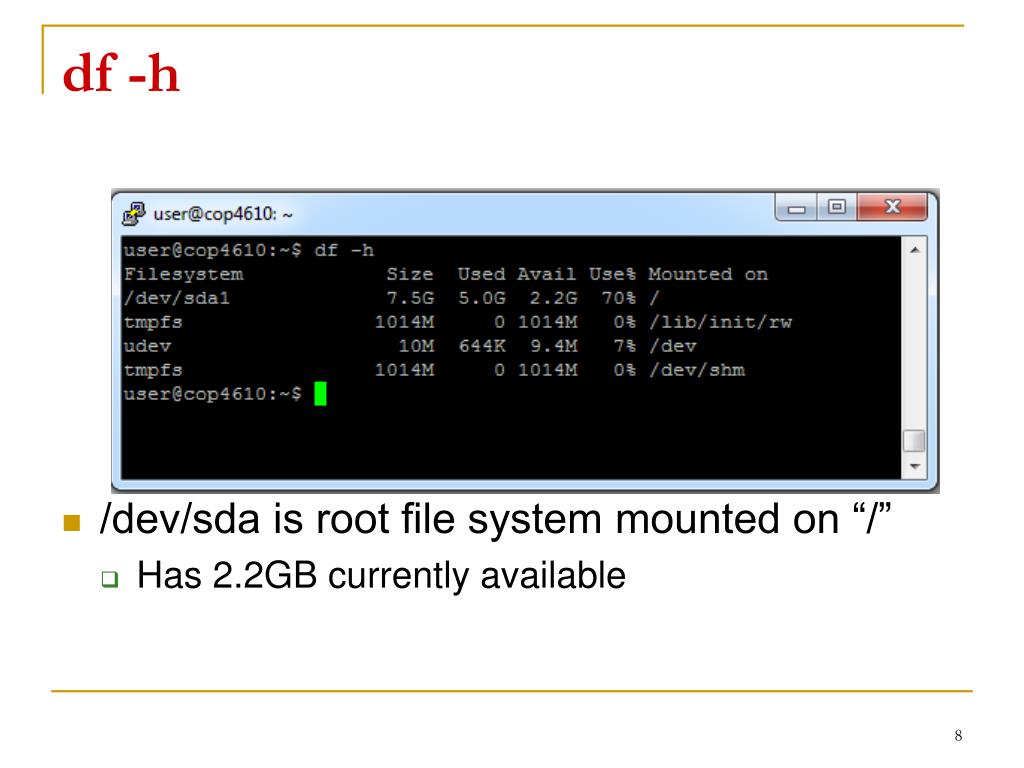
Task: Click the '10M' size value
Action: 416,346
